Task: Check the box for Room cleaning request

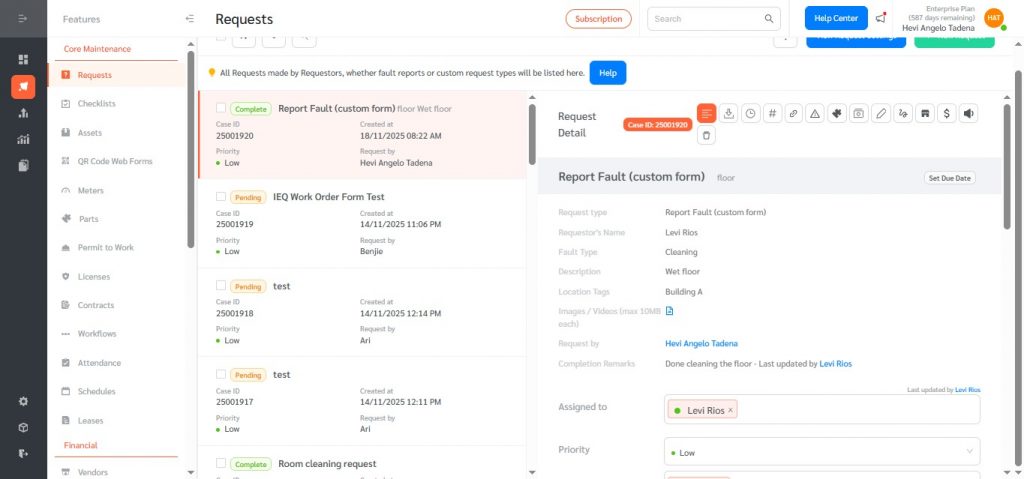Action: click(x=221, y=464)
